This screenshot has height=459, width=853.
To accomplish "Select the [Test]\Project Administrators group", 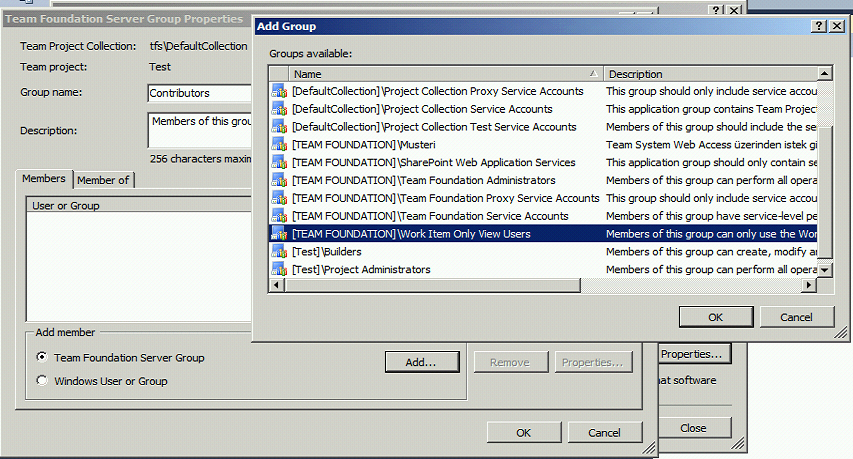I will (543, 270).
